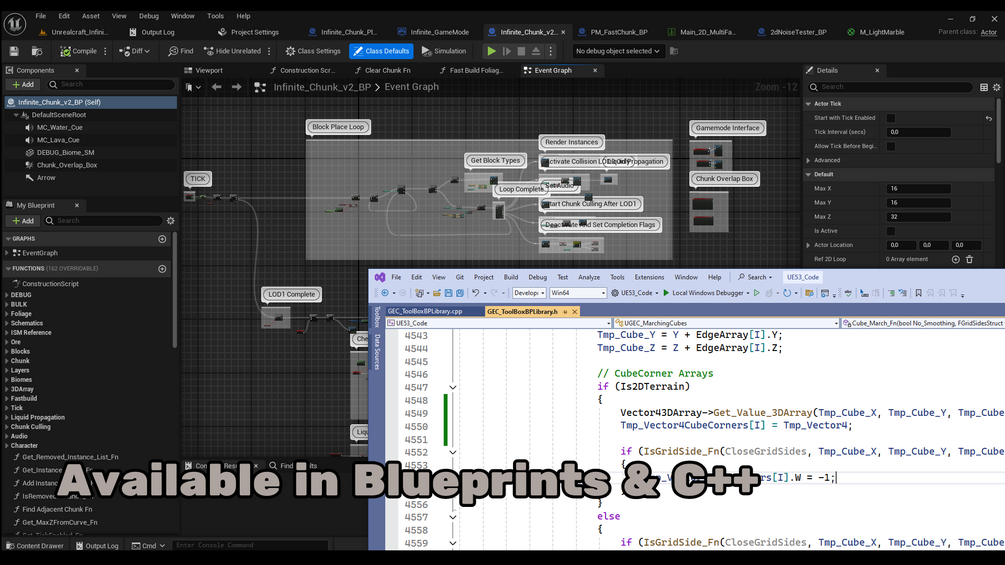Expand the Liquid Propagation function category
This screenshot has height=565, width=1005.
click(7, 418)
